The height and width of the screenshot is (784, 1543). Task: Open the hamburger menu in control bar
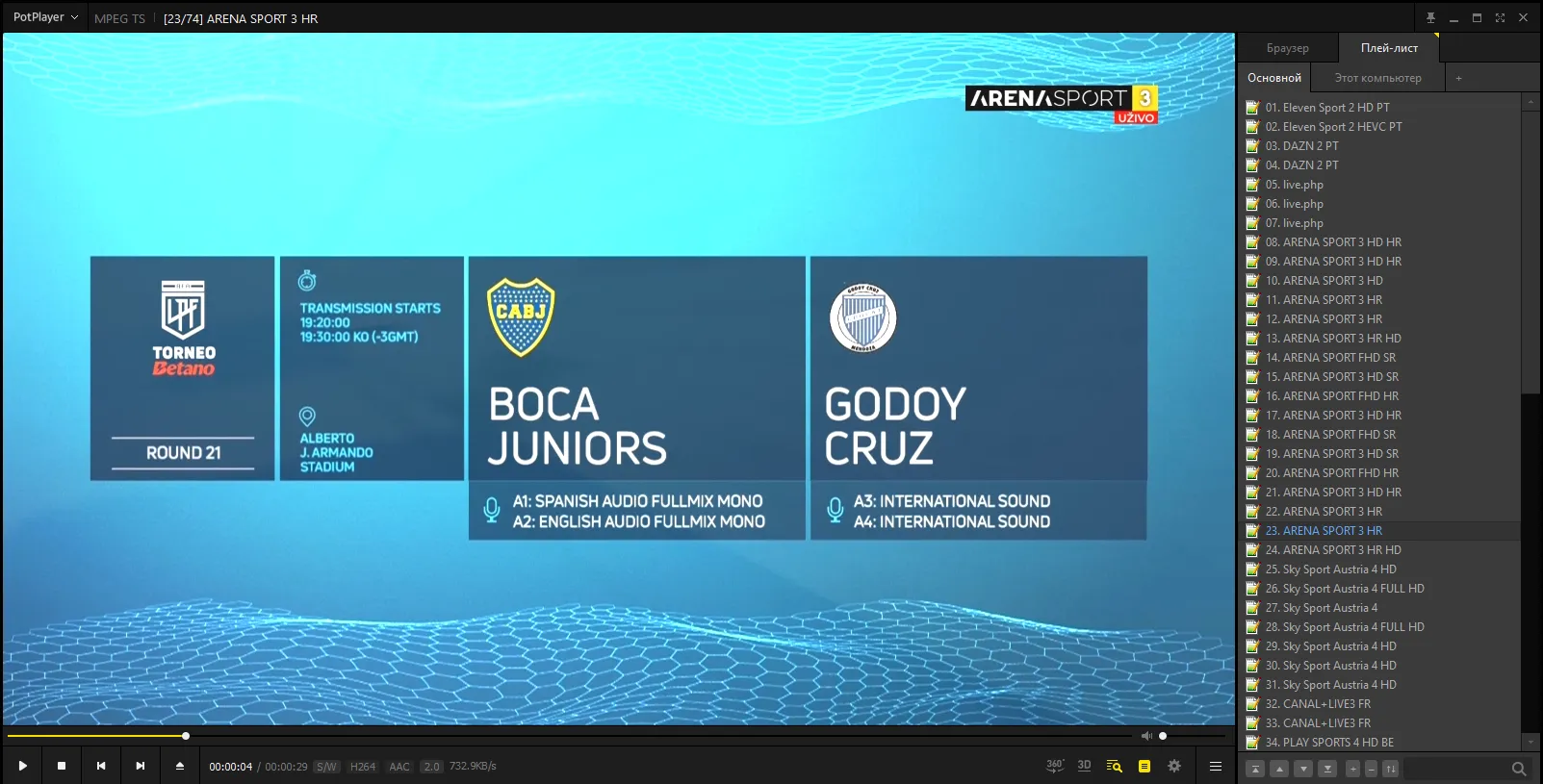pyautogui.click(x=1216, y=766)
